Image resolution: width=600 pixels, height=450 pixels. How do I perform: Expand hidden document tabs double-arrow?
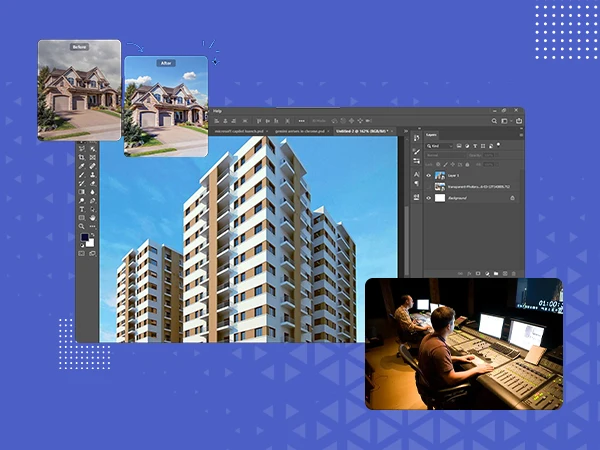pos(406,131)
